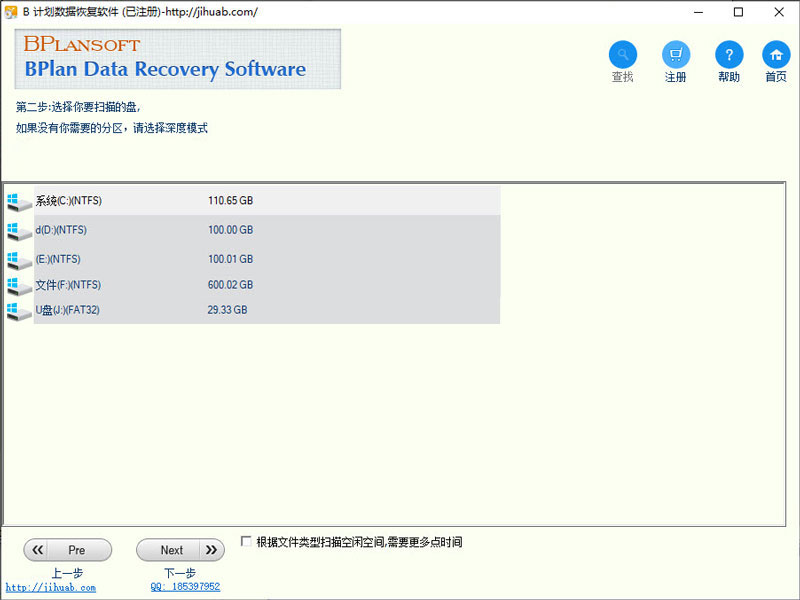This screenshot has width=800, height=600.
Task: Click the 100.01 GB size value
Action: [x=230, y=259]
